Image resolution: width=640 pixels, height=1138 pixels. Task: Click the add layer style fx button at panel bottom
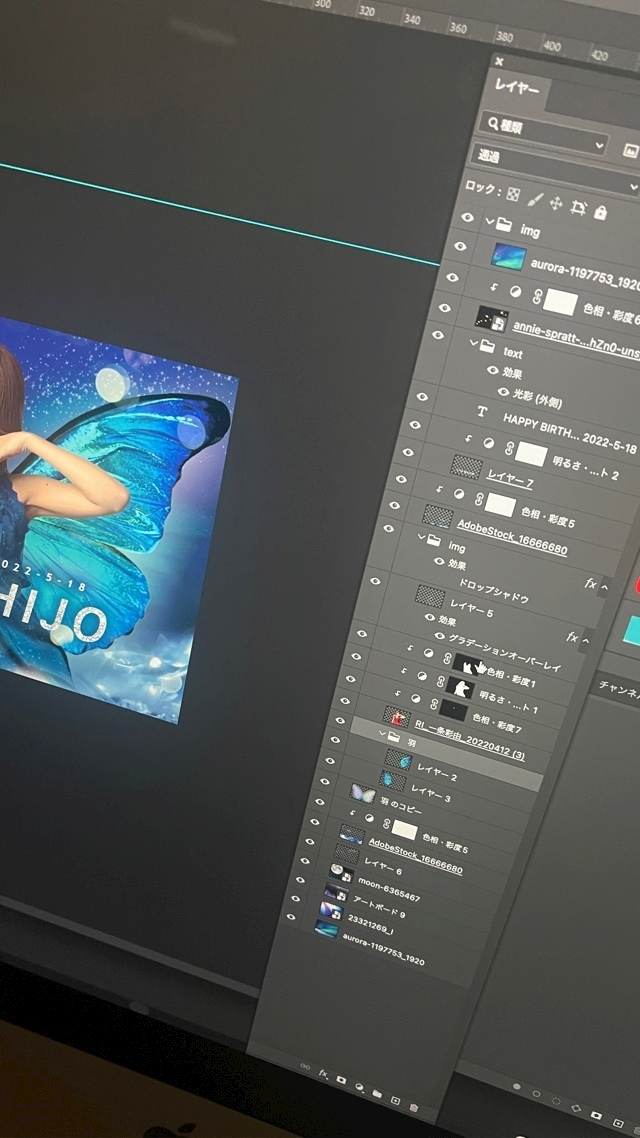323,1074
